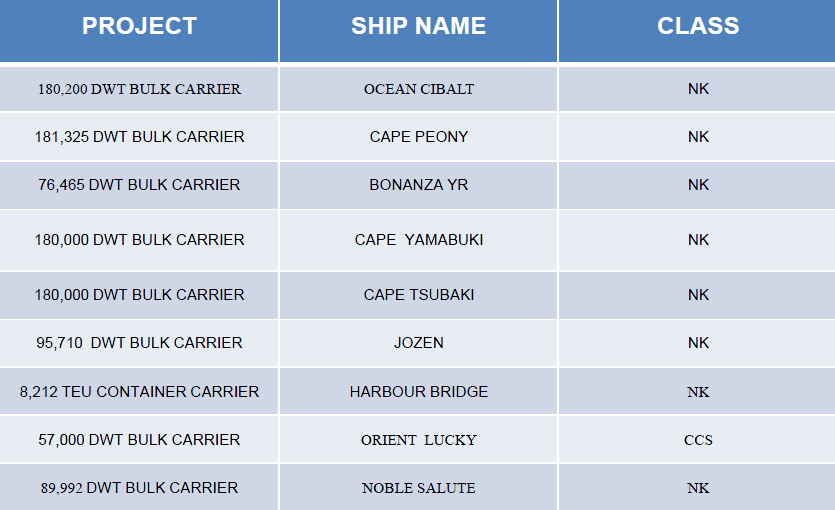Click the 181,325 DWT BULK CARRIER cell

tap(139, 137)
